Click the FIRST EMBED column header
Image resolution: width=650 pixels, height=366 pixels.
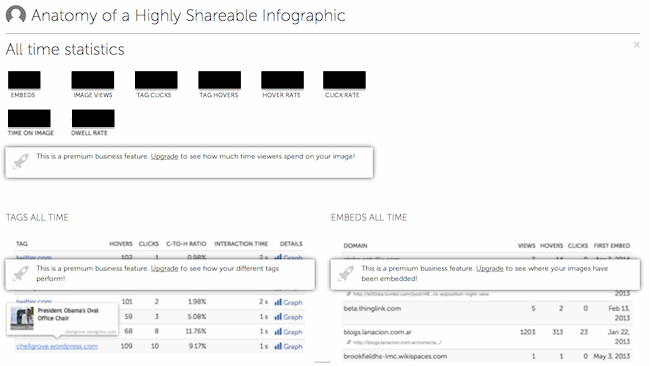point(612,245)
